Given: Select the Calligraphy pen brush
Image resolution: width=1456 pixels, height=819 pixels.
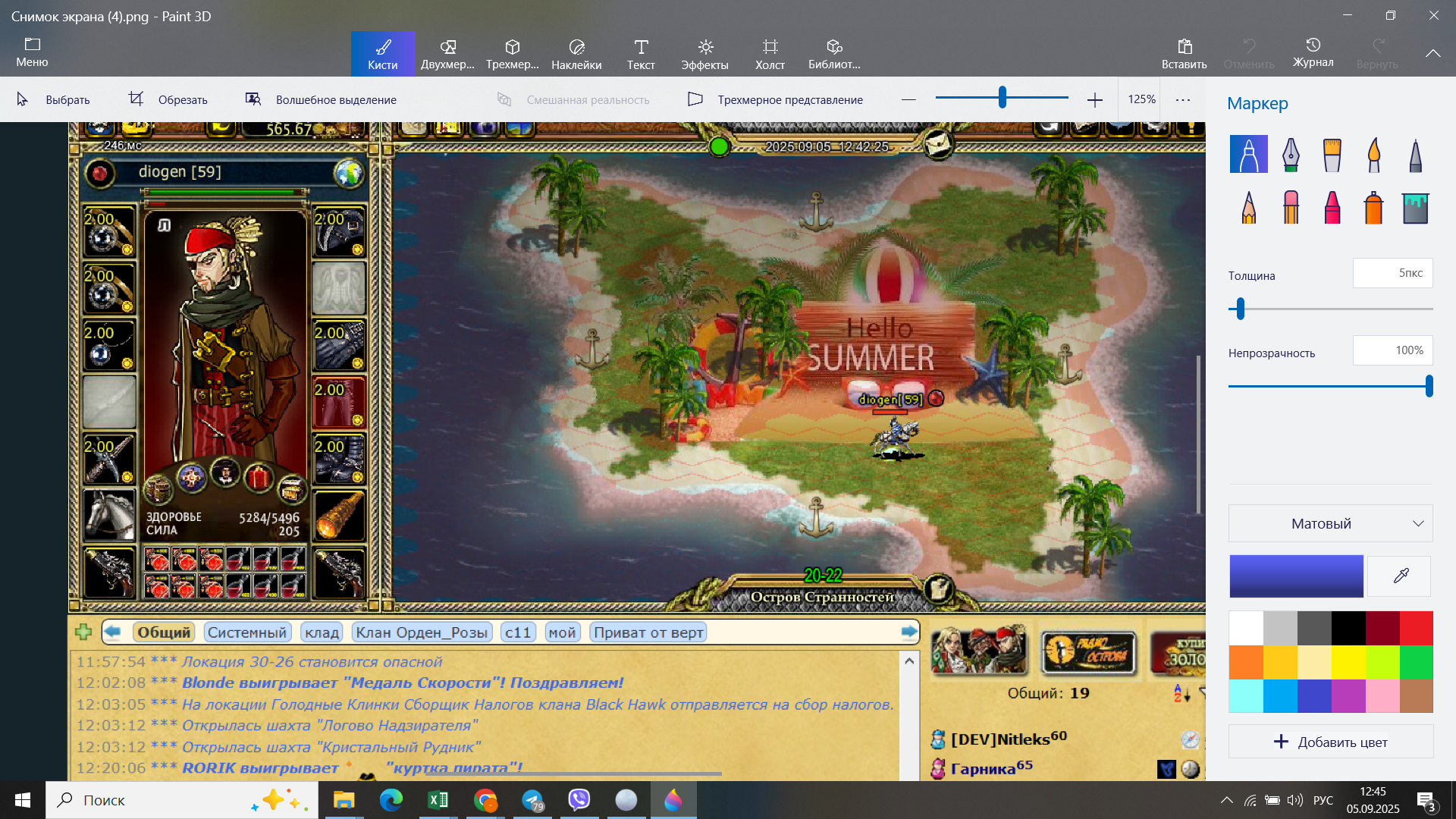Looking at the screenshot, I should click(1291, 155).
